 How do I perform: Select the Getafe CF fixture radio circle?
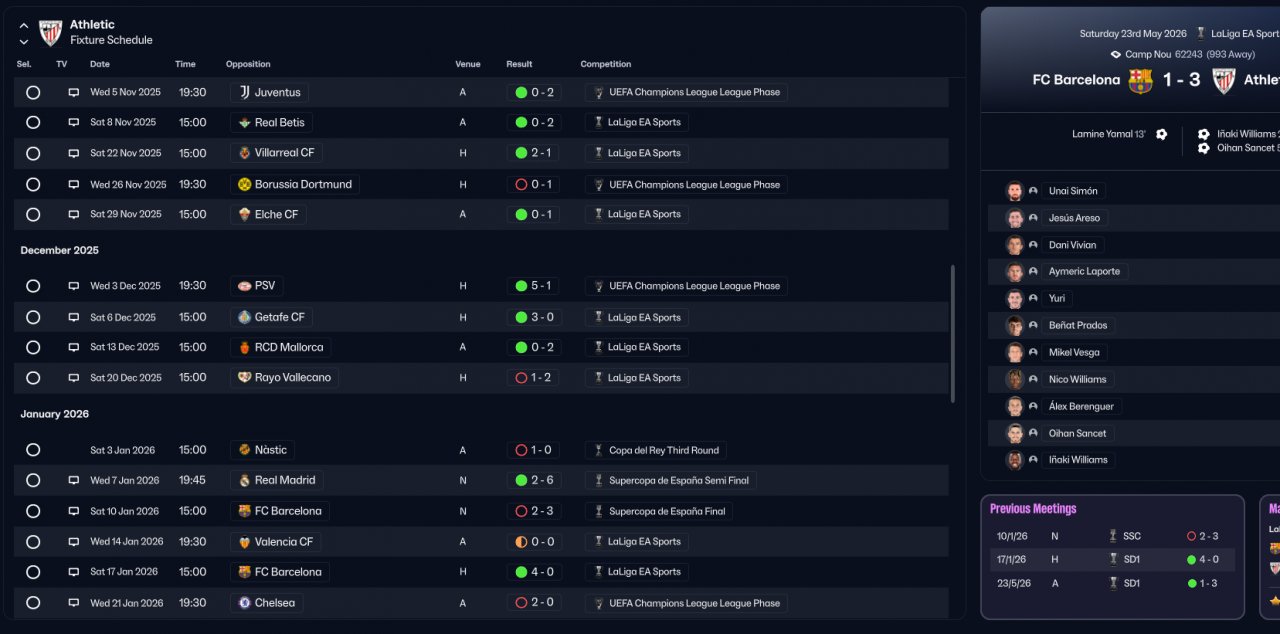click(x=33, y=317)
